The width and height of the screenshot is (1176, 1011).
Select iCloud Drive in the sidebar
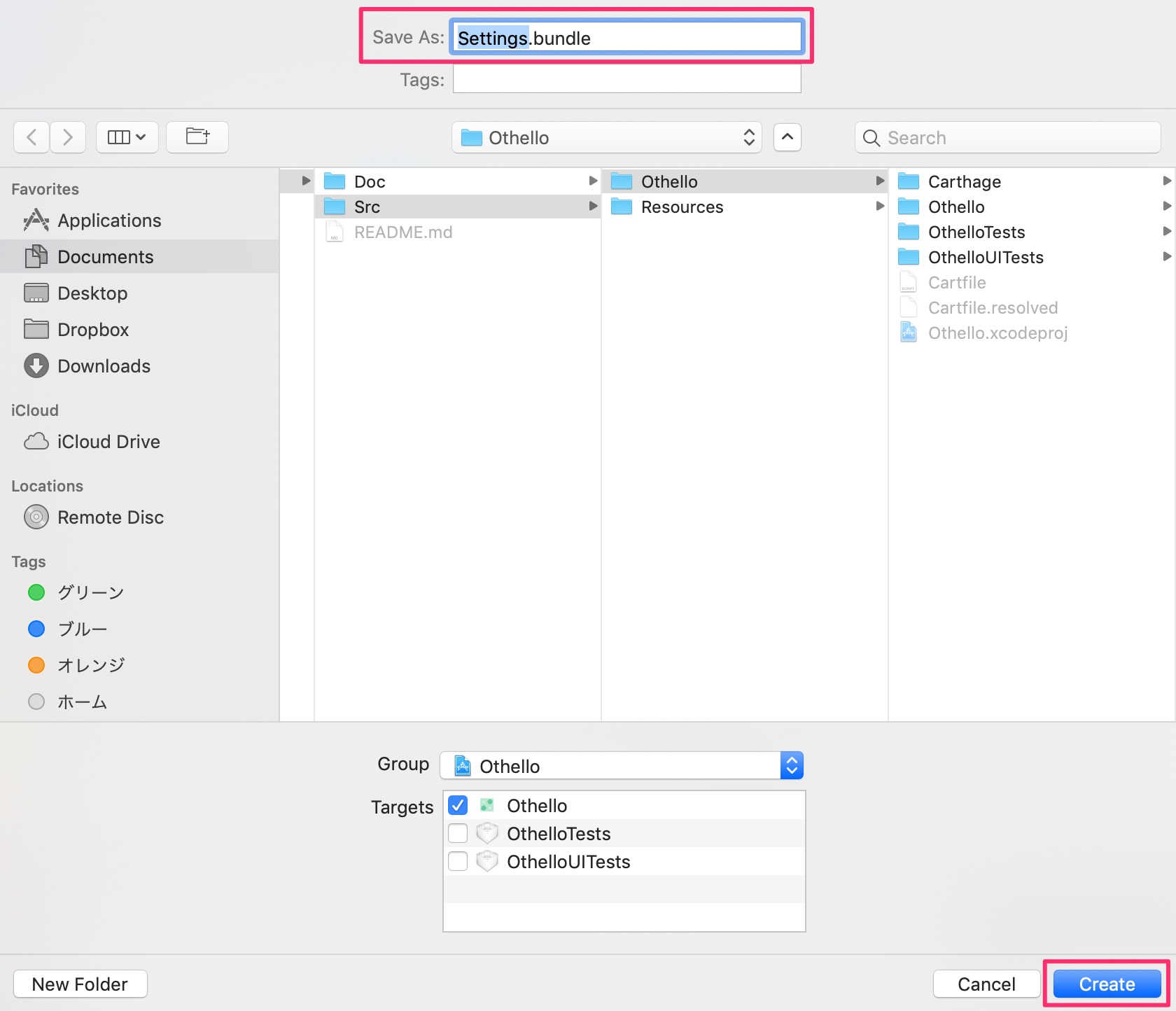108,441
